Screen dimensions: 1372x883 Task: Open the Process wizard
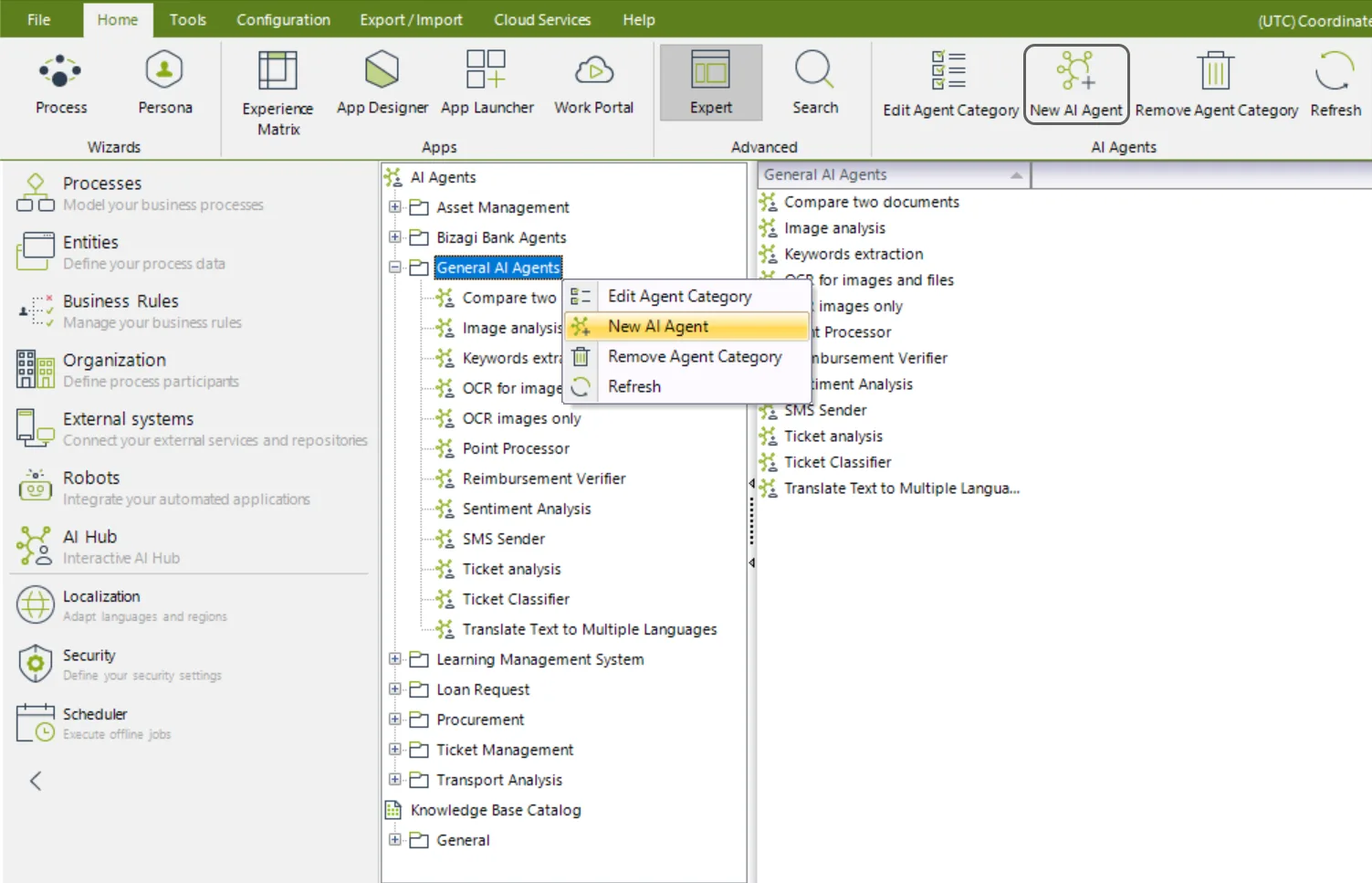(x=61, y=83)
